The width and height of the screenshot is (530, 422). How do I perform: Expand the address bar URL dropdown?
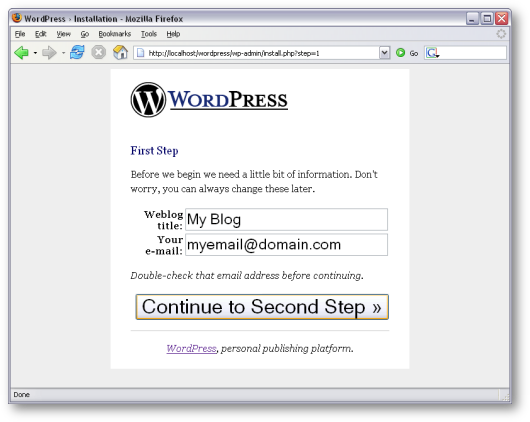pos(384,53)
